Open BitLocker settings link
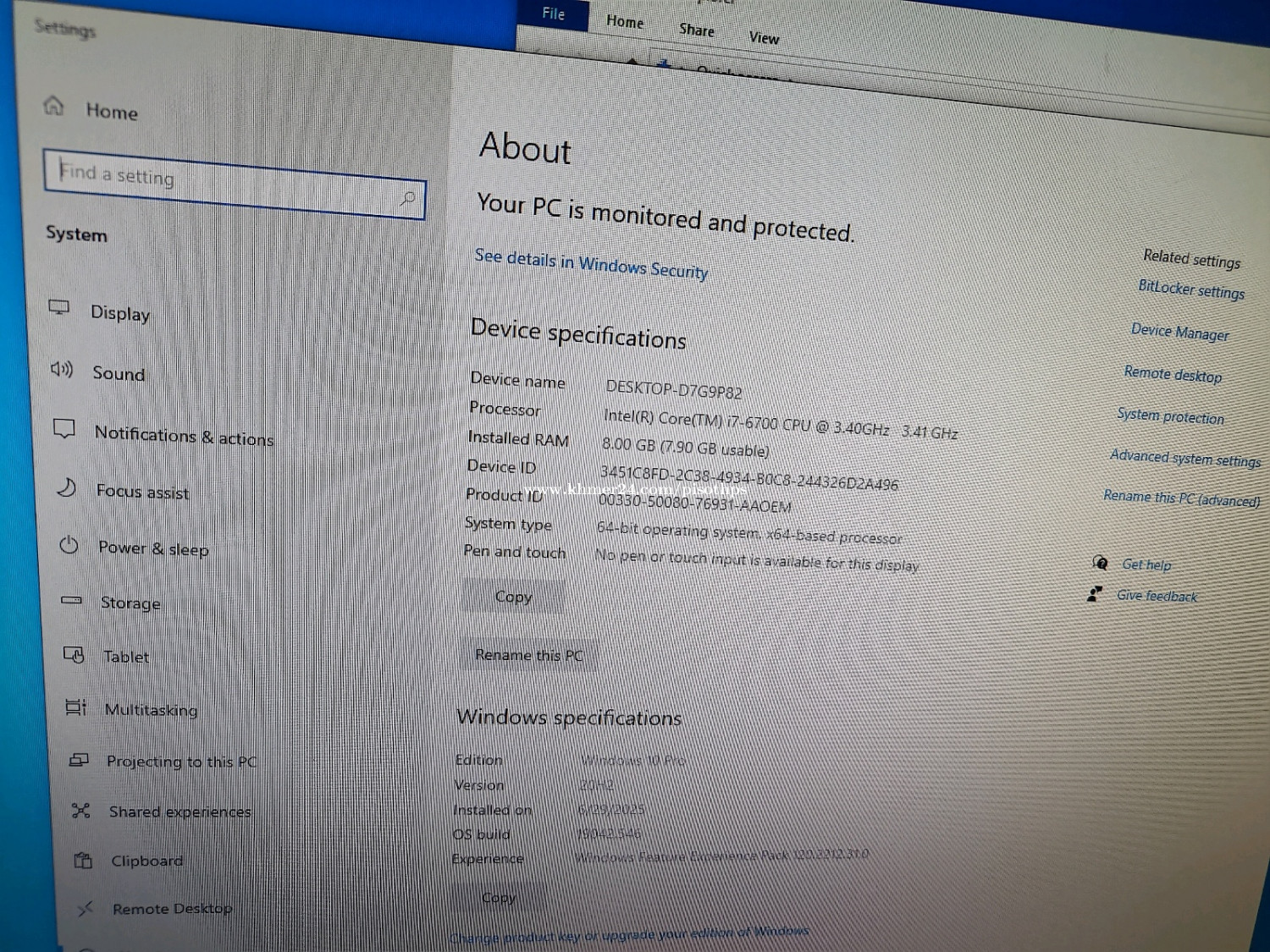1270x952 pixels. 1191,289
